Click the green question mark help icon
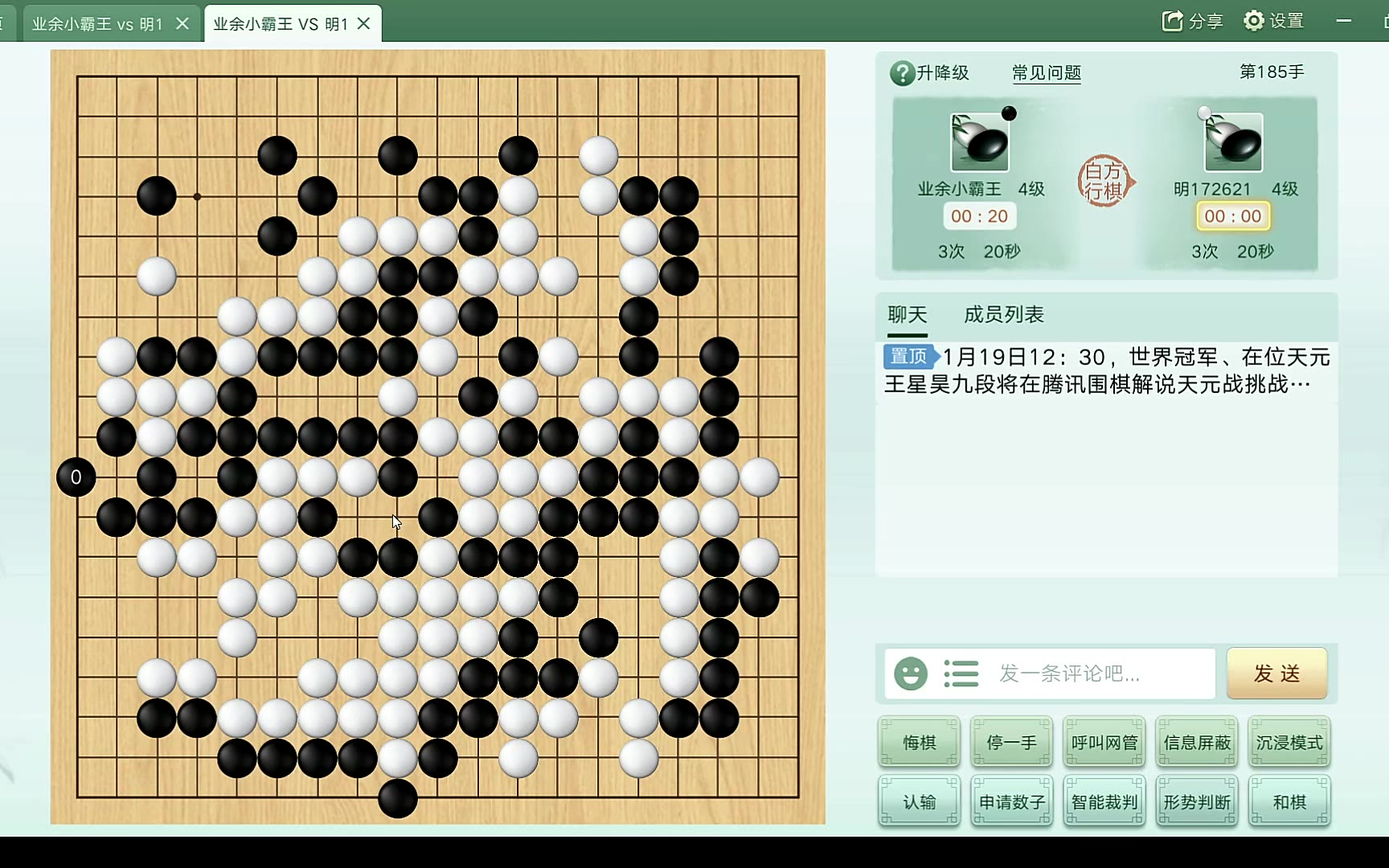The height and width of the screenshot is (868, 1389). coord(902,73)
